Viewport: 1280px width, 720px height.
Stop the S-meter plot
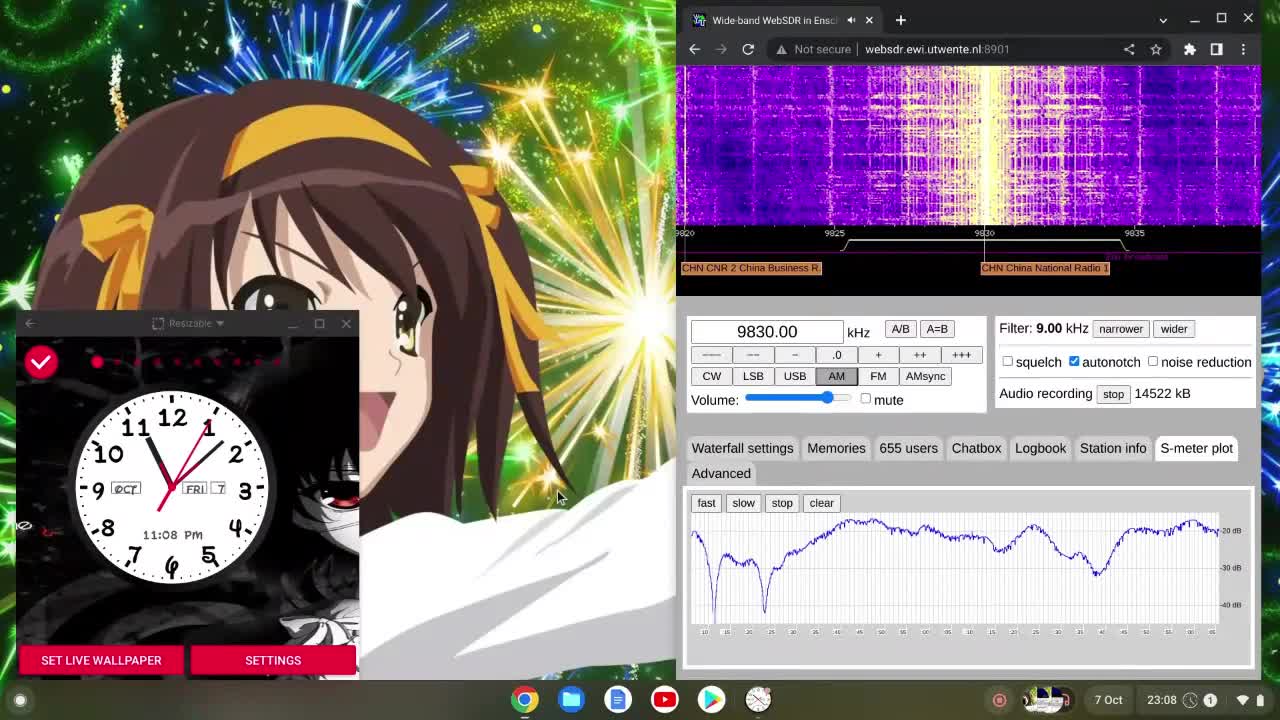coord(782,503)
